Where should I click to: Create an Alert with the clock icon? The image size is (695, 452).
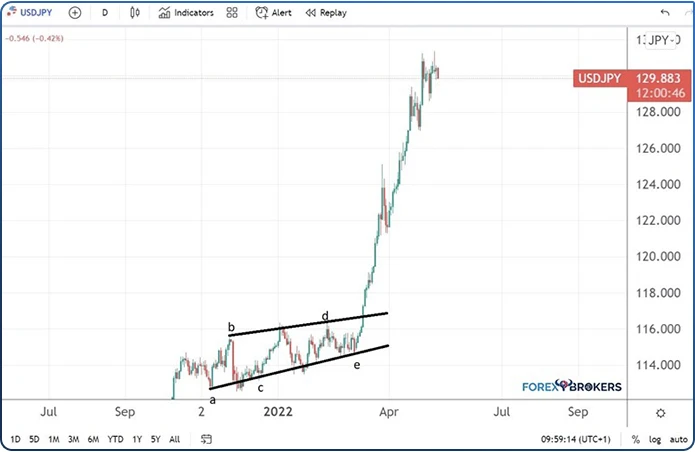pos(273,13)
